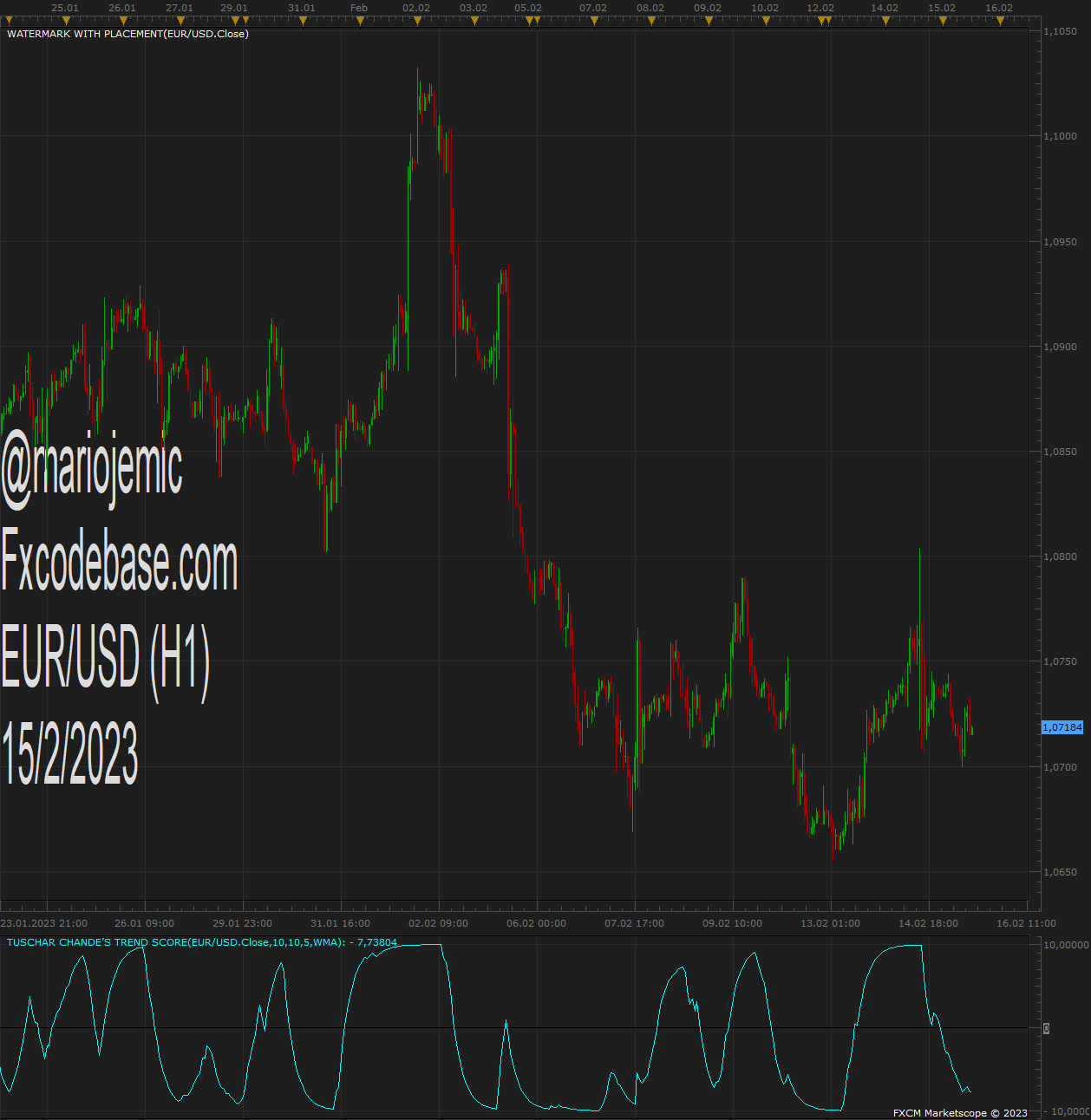Select the Tuschar Chande's Trend Score indicator label
1091x1120 pixels.
[x=202, y=942]
